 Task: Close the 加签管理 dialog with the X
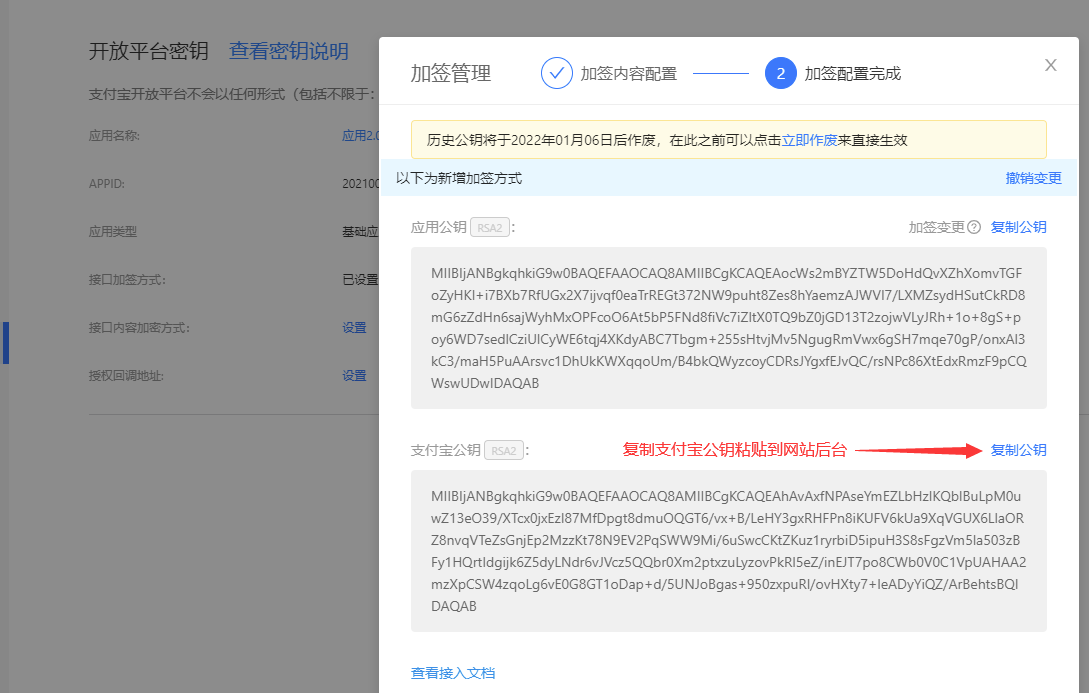click(x=1050, y=66)
